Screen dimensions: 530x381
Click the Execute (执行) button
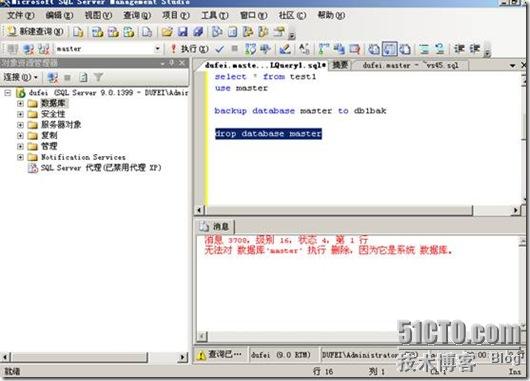pyautogui.click(x=189, y=49)
